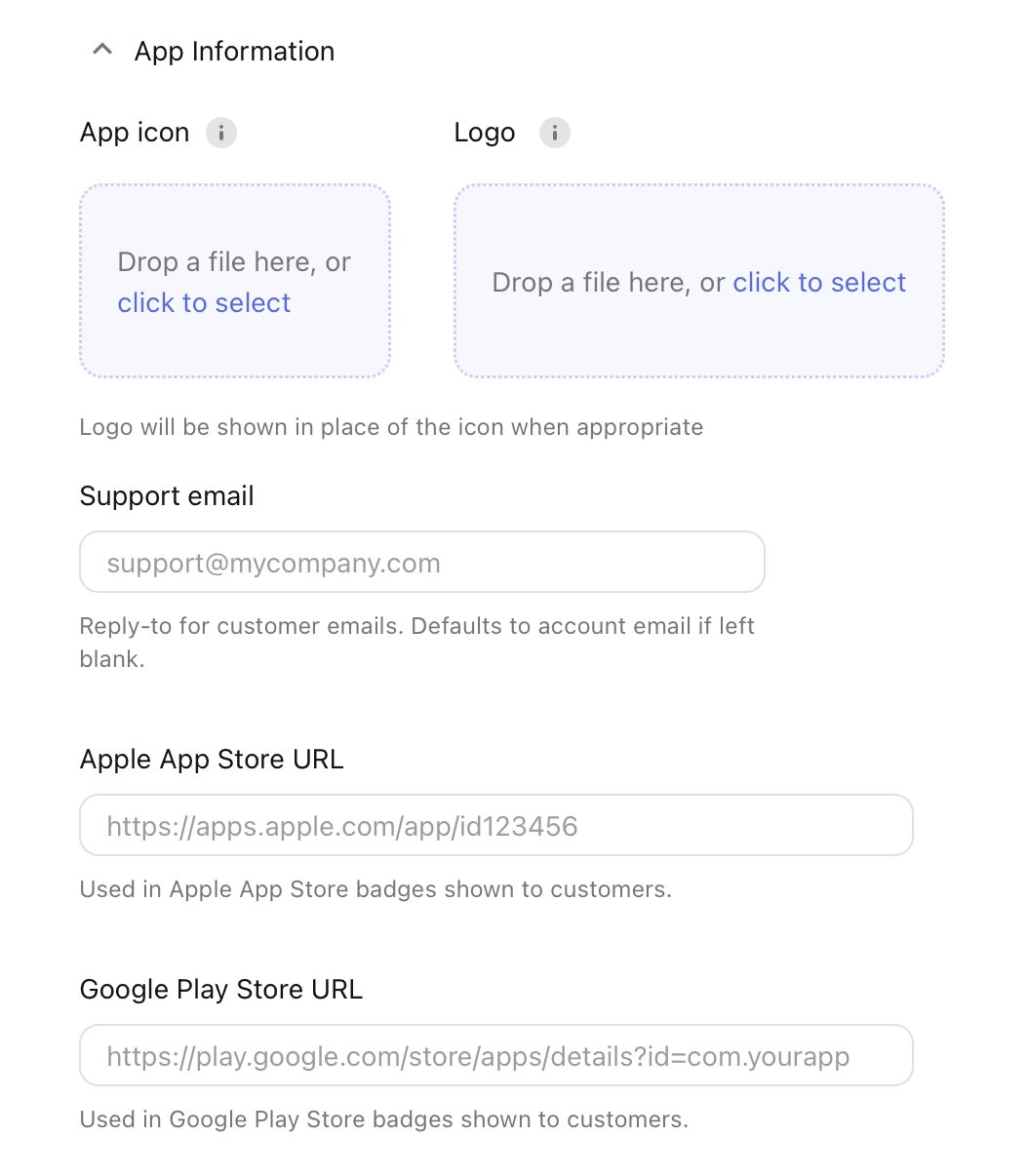Click the Reply-to helper text under email
The width and height of the screenshot is (1028, 1176).
[x=416, y=626]
